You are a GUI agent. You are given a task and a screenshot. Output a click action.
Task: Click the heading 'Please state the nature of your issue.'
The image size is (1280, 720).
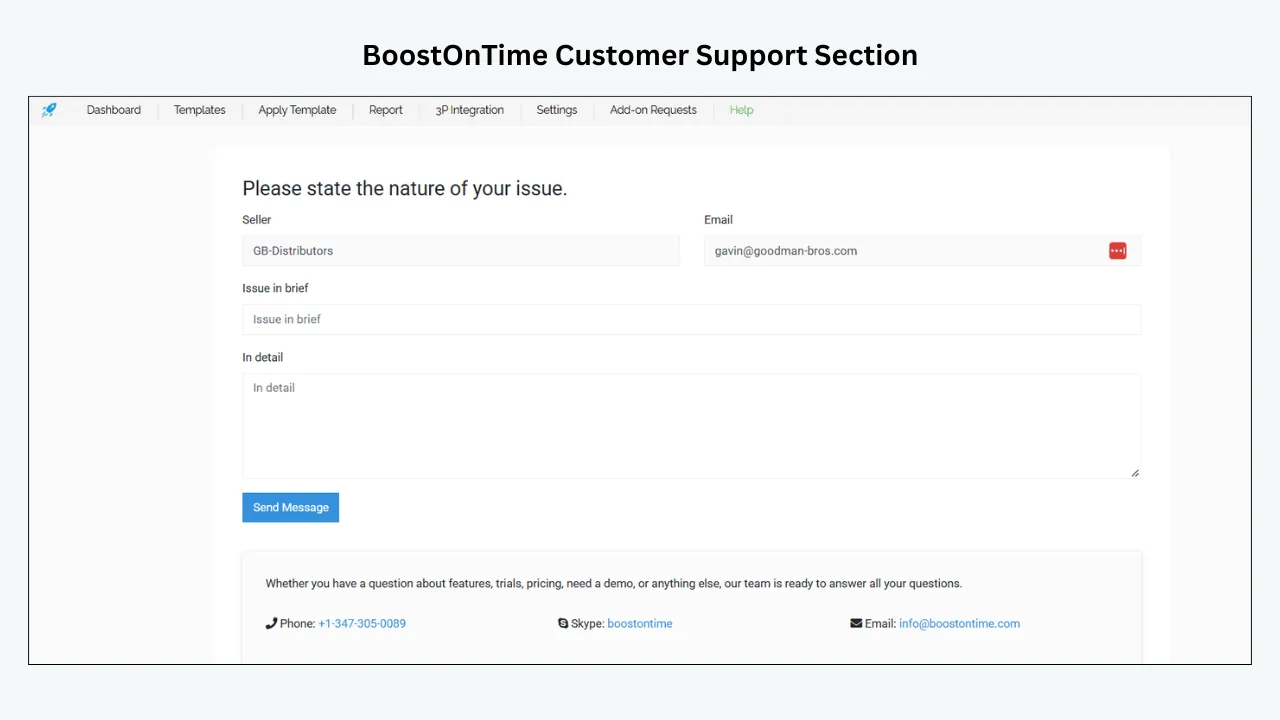pos(405,188)
